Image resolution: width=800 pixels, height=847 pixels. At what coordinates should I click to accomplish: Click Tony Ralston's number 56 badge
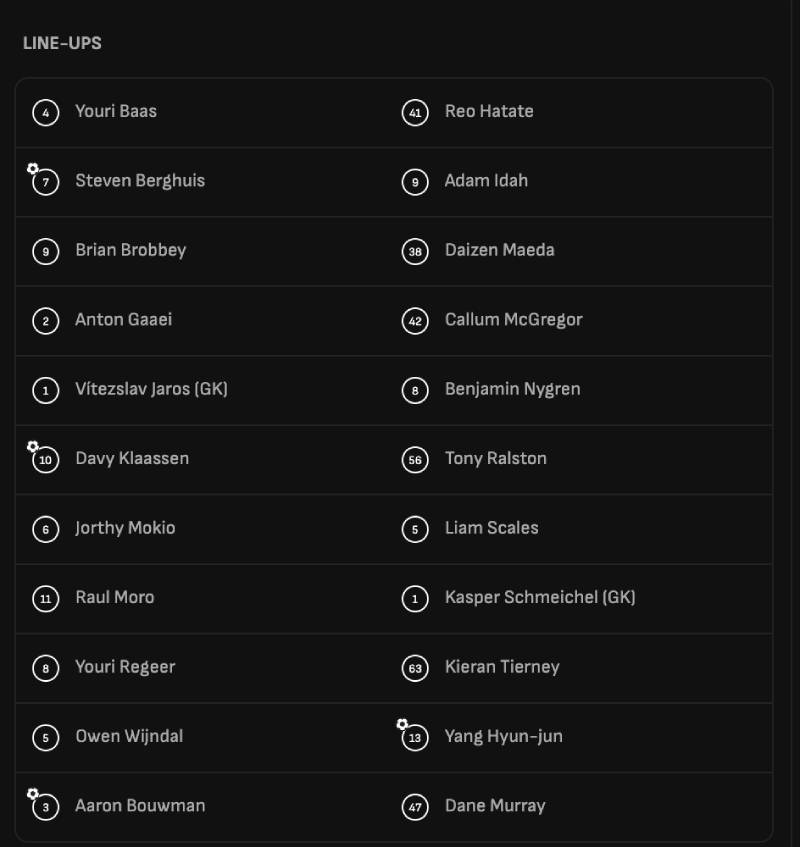coord(415,459)
